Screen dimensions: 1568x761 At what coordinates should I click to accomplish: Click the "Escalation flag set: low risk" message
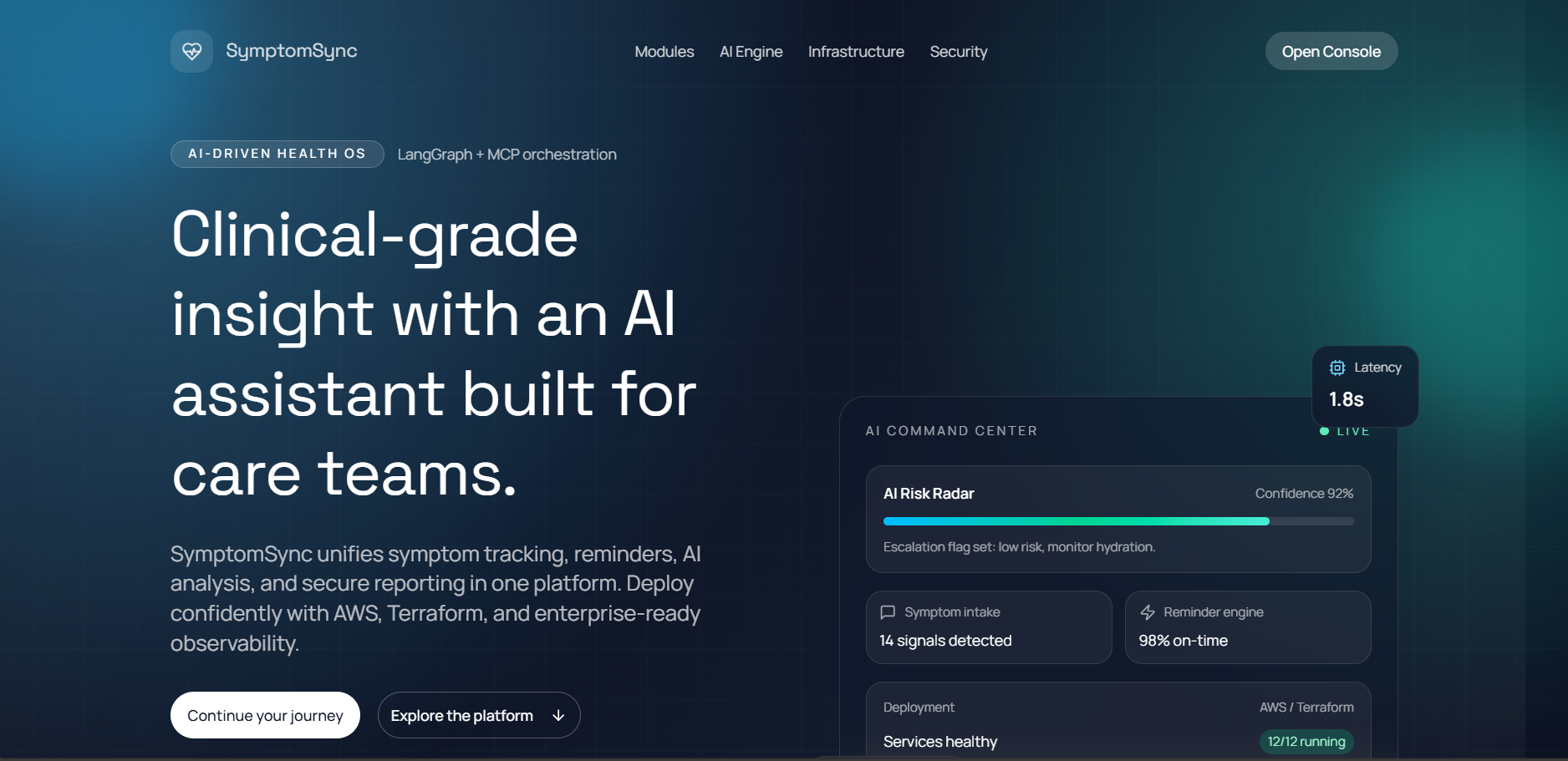pyautogui.click(x=1019, y=547)
